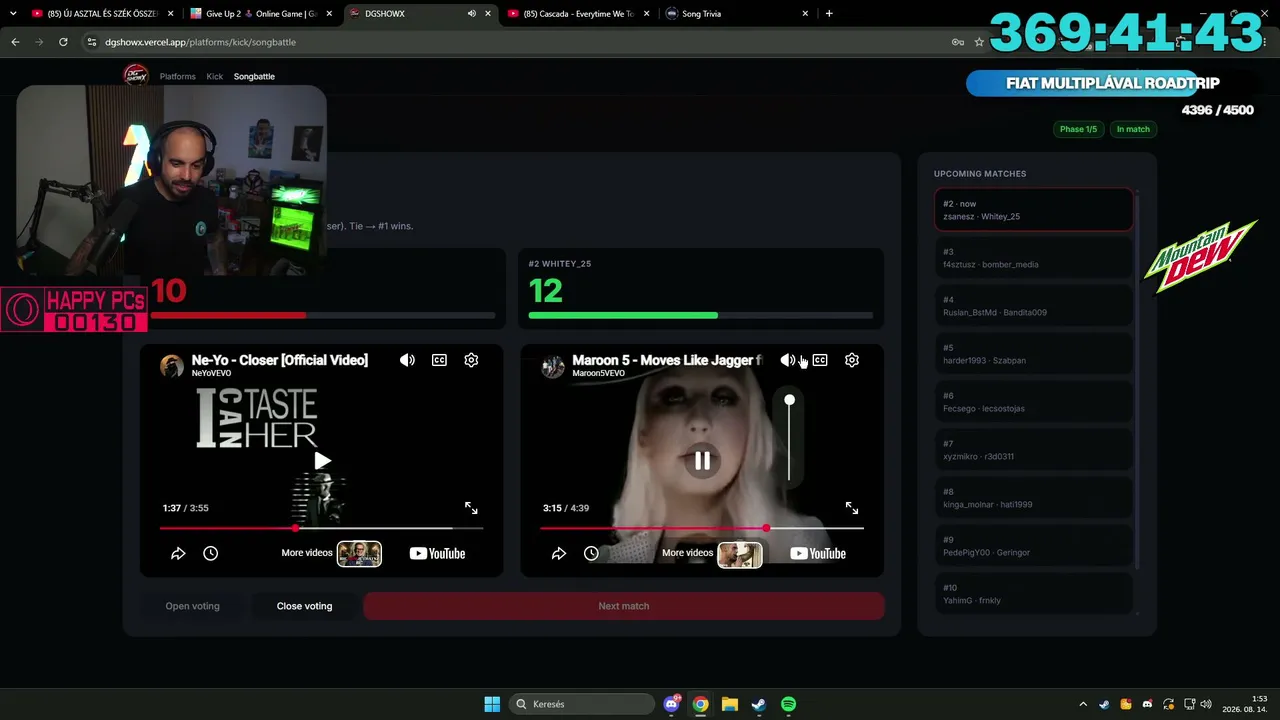Open the Songbattle nav item
Image resolution: width=1280 pixels, height=720 pixels.
pyautogui.click(x=254, y=76)
